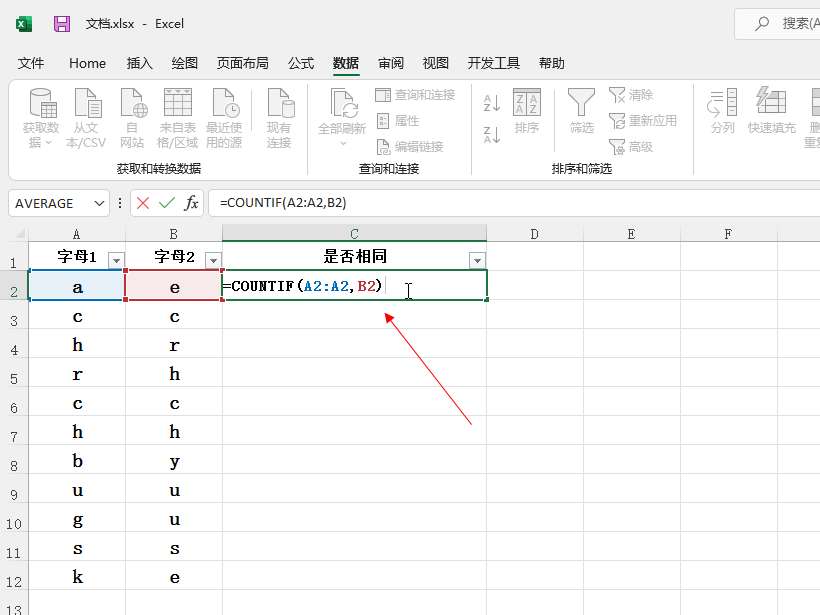Switch to the 审阅 (Review) tab
This screenshot has width=820, height=615.
point(391,63)
